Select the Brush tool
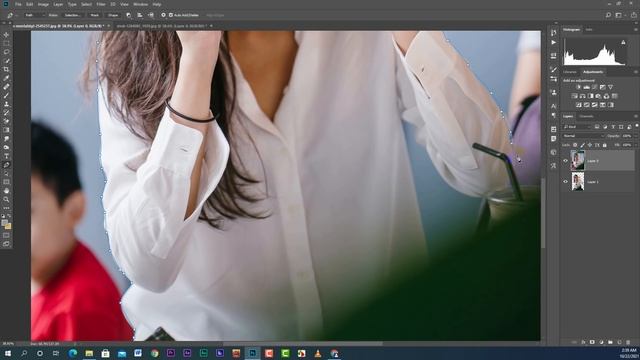Image resolution: width=640 pixels, height=360 pixels. (x=6, y=96)
